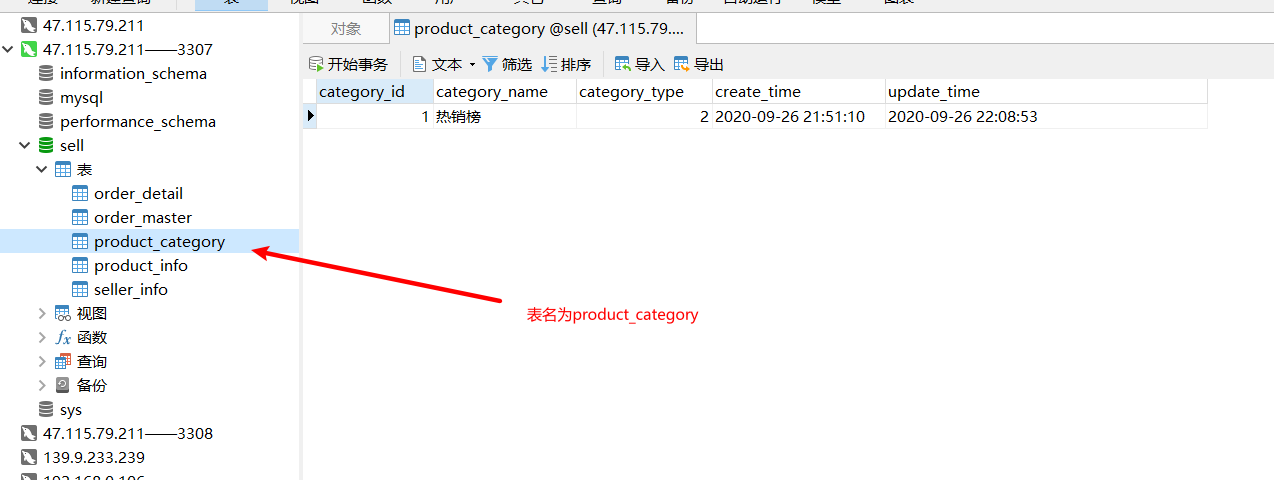Viewport: 1274px width, 480px height.
Task: Click the 排序 sort tool
Action: pos(566,64)
